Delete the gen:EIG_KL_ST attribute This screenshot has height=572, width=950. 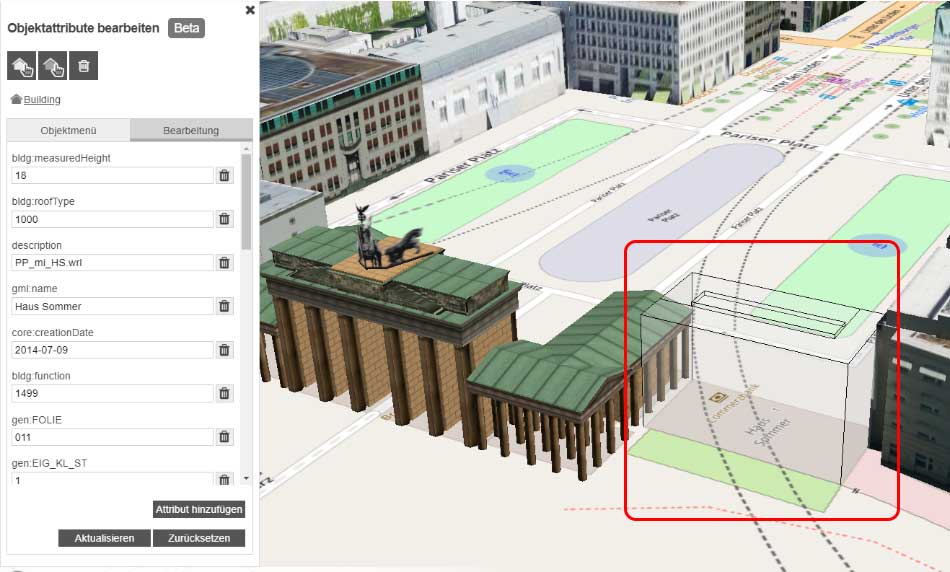[x=224, y=479]
